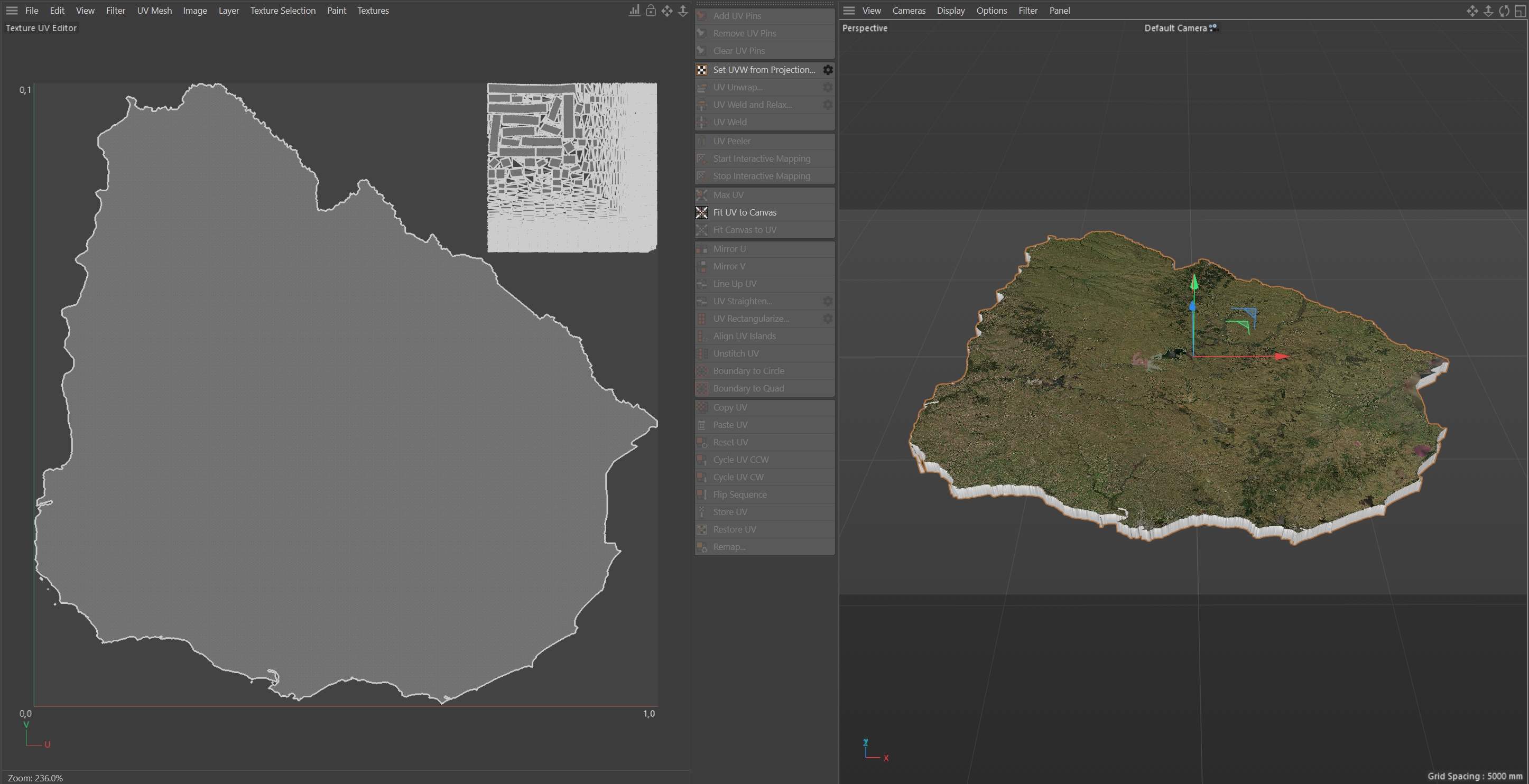This screenshot has width=1529, height=784.
Task: Toggle the UV editor view lock icon
Action: [x=651, y=11]
